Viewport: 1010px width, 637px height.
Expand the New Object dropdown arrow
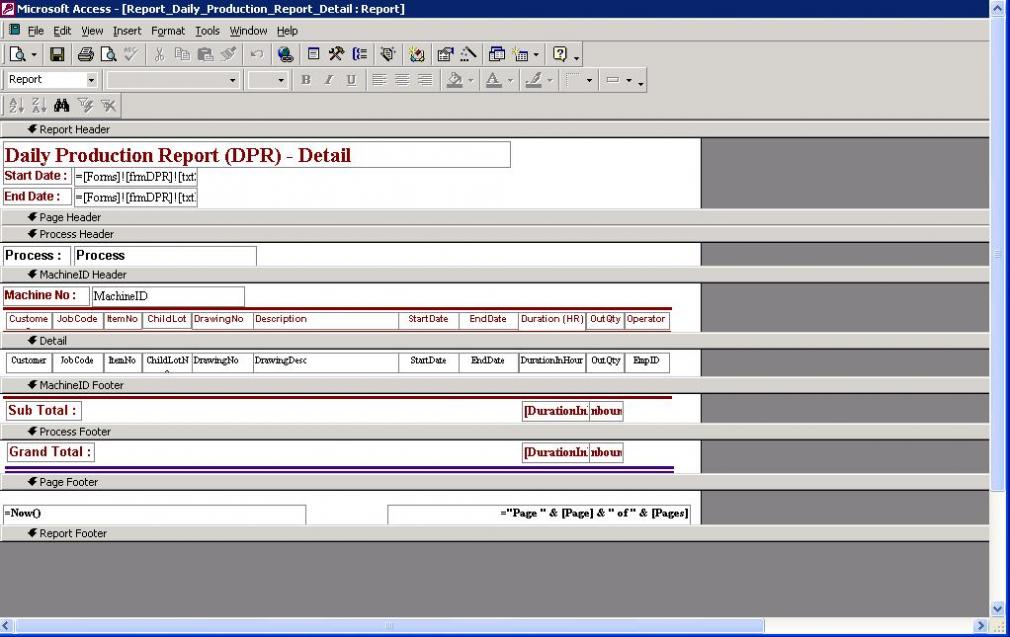(536, 55)
